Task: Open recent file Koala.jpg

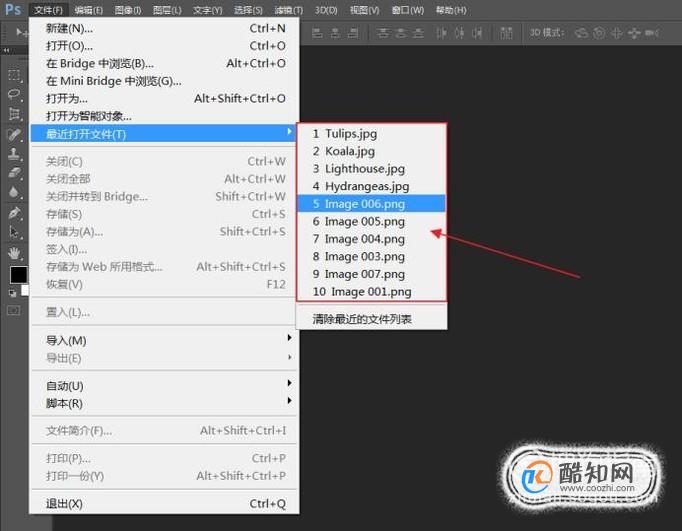Action: pos(371,151)
